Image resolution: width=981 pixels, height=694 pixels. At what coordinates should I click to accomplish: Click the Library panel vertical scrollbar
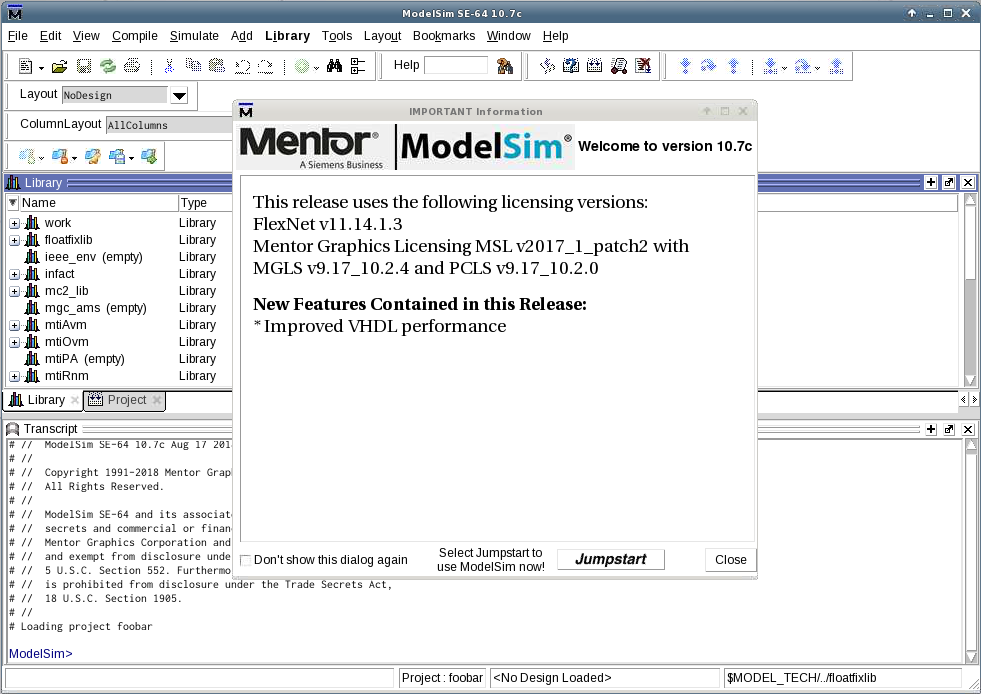[x=970, y=290]
